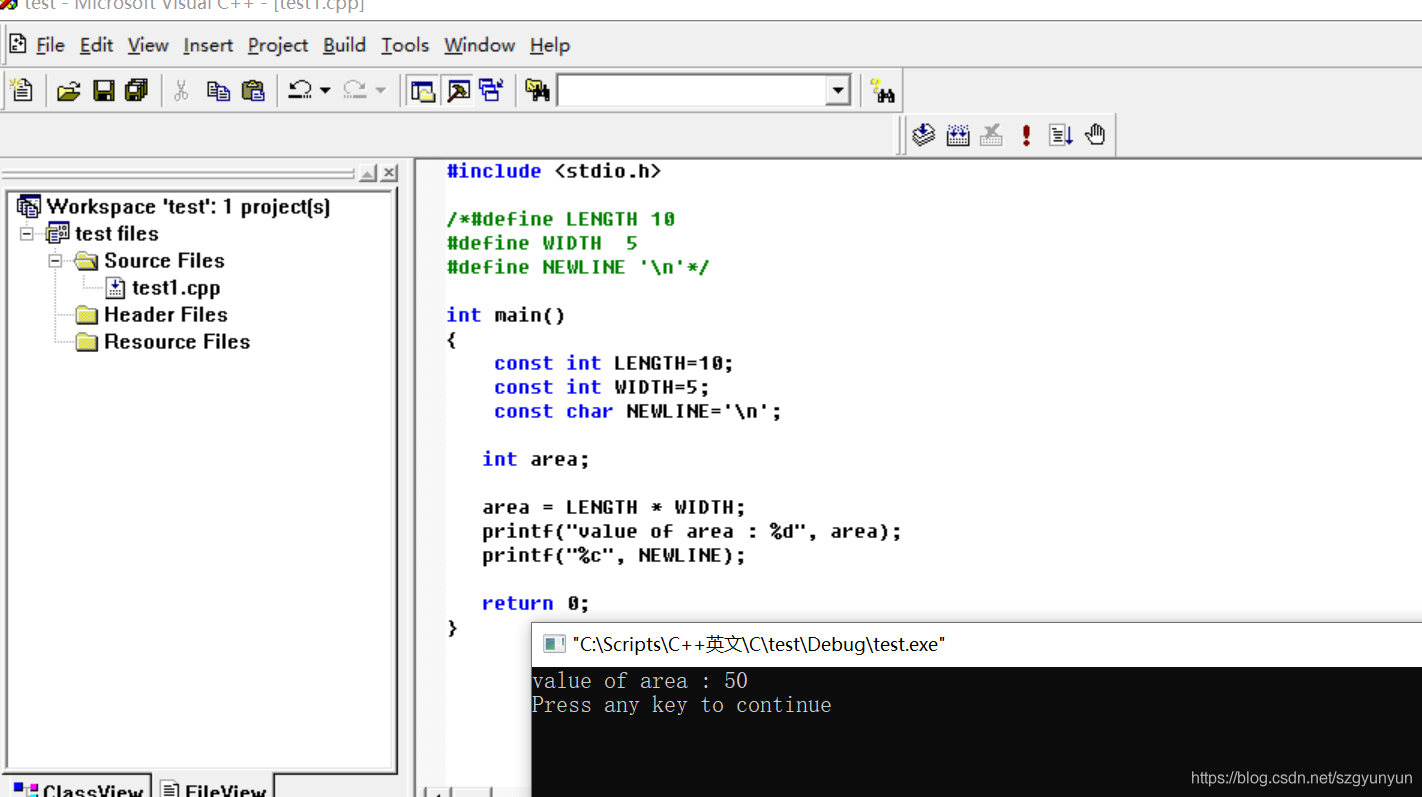Toggle the Output window icon
This screenshot has width=1422, height=797.
click(459, 91)
